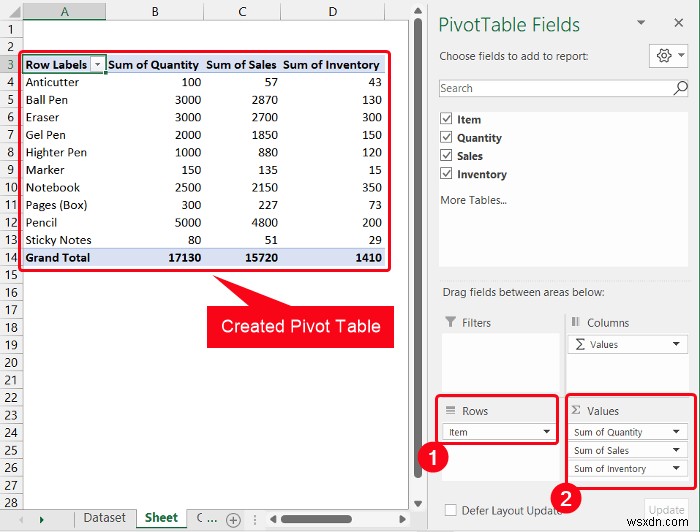
Task: Click the vertical scrollbar thumb
Action: pyautogui.click(x=418, y=248)
